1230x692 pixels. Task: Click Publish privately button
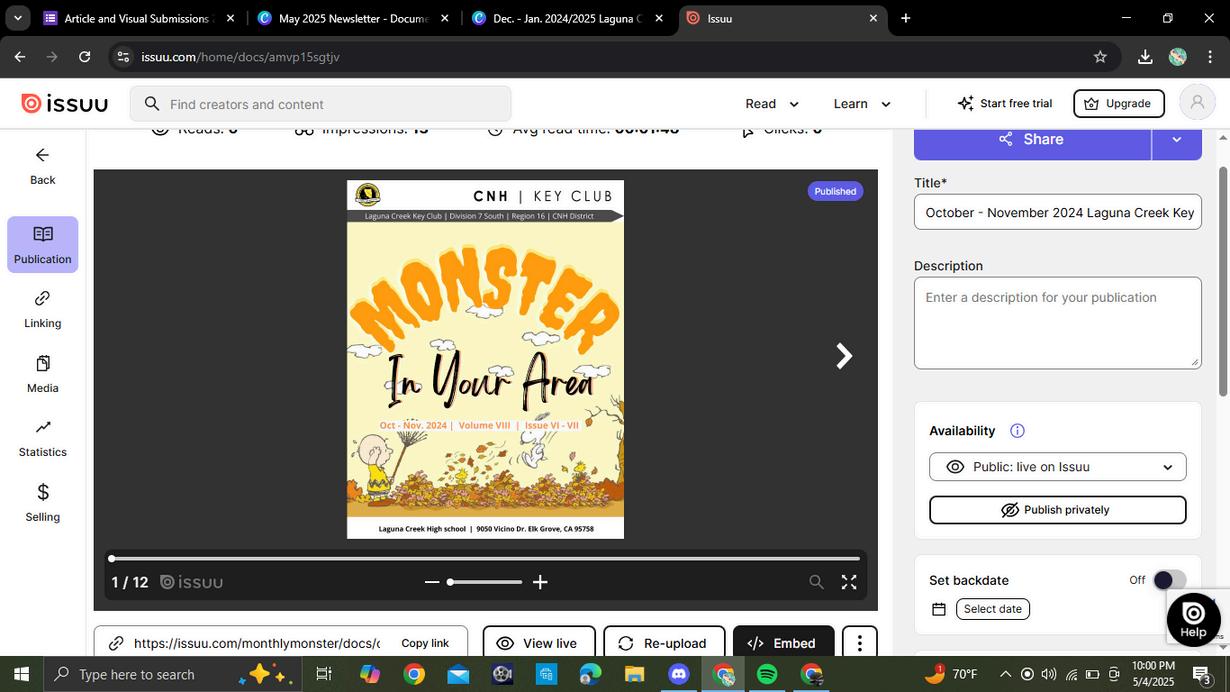1057,510
